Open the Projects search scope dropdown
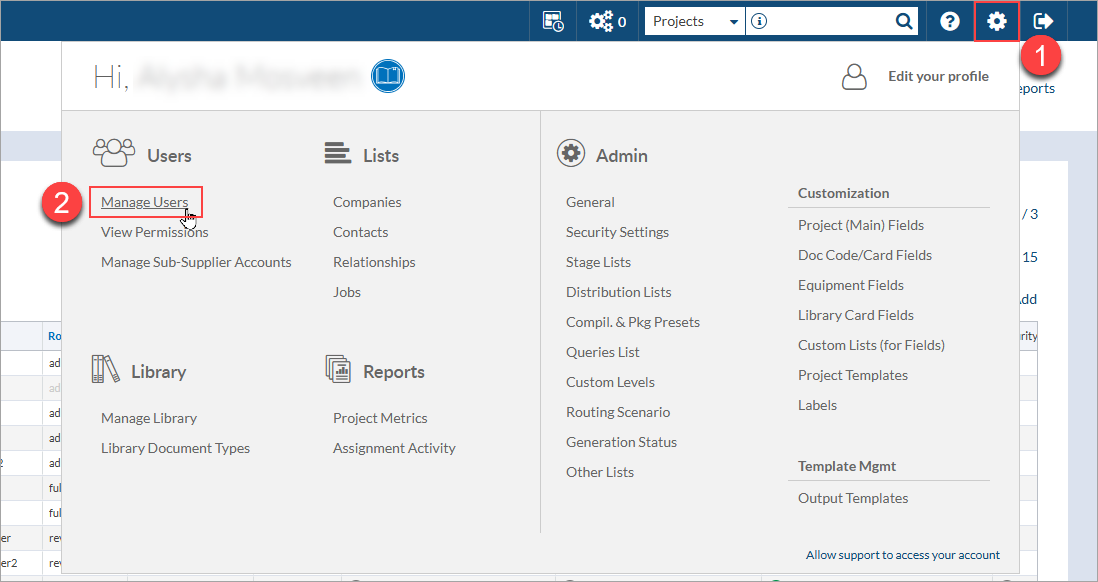The height and width of the screenshot is (582, 1098). coord(695,21)
